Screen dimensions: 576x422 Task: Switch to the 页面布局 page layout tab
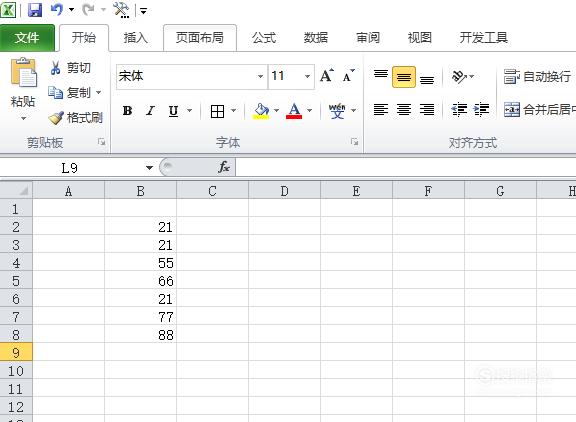[x=199, y=37]
